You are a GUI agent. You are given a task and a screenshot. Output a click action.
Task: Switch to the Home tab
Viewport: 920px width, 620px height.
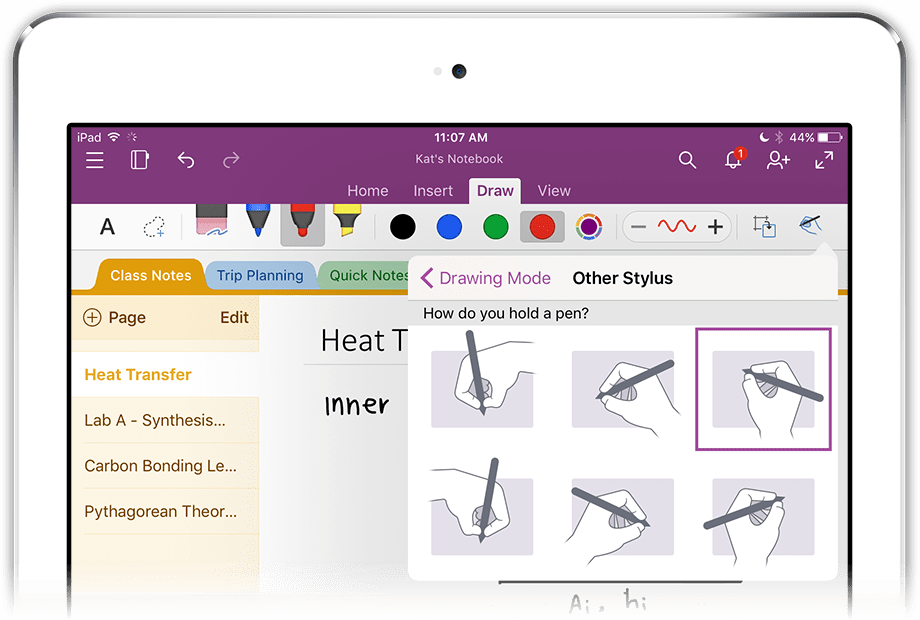[x=368, y=191]
